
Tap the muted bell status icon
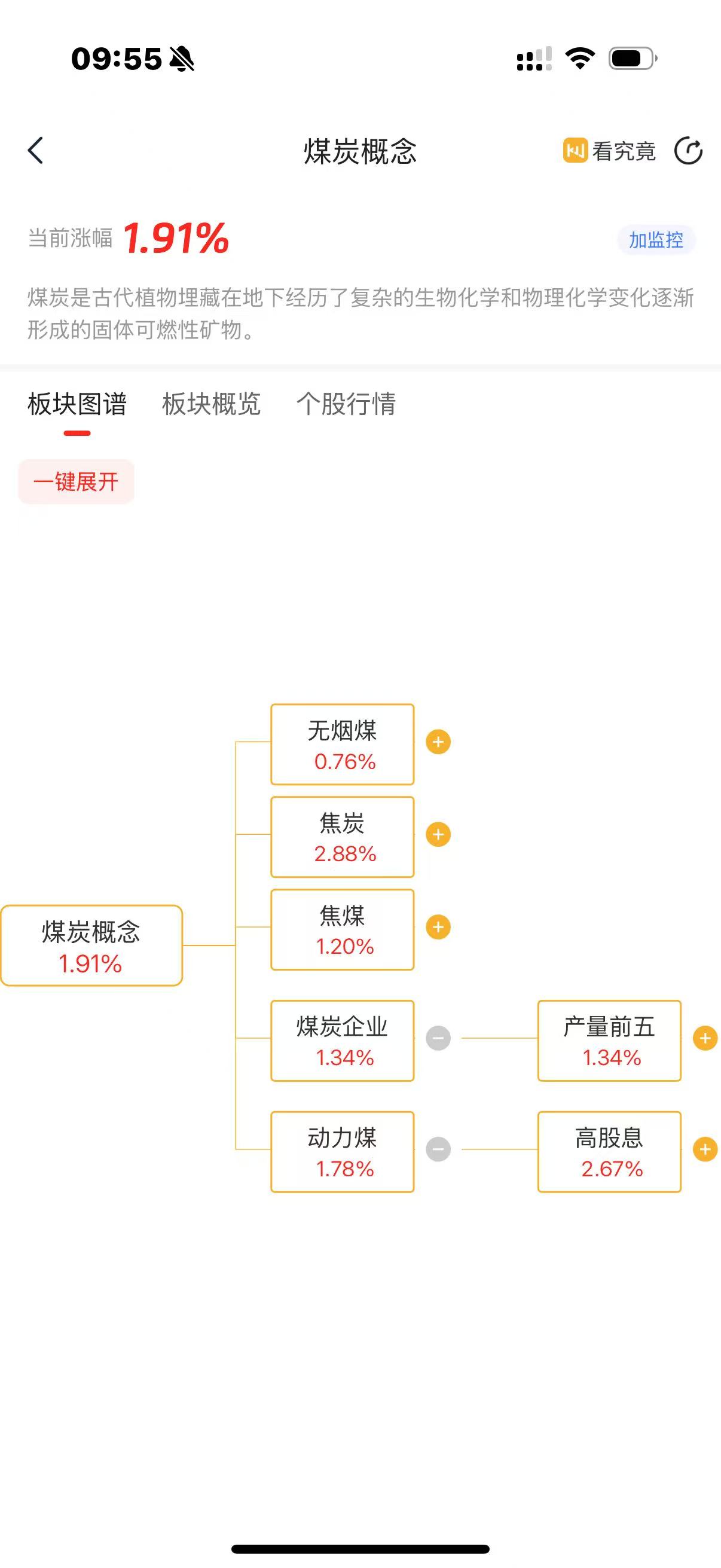182,59
